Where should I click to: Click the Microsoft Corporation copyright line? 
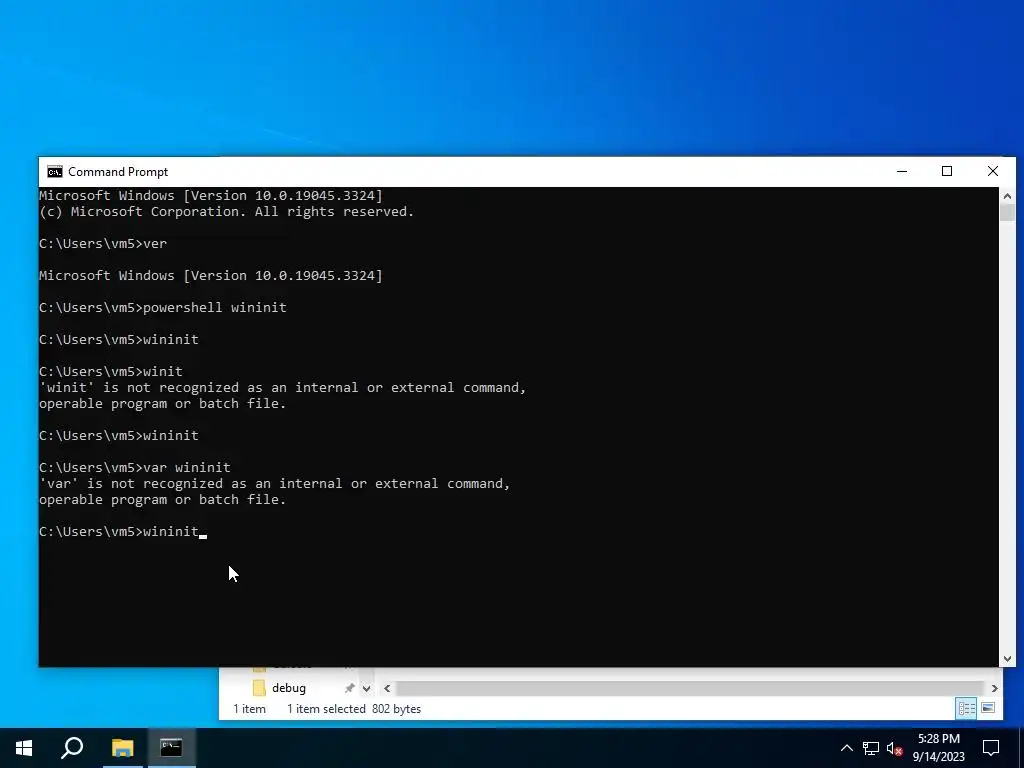pyautogui.click(x=227, y=212)
